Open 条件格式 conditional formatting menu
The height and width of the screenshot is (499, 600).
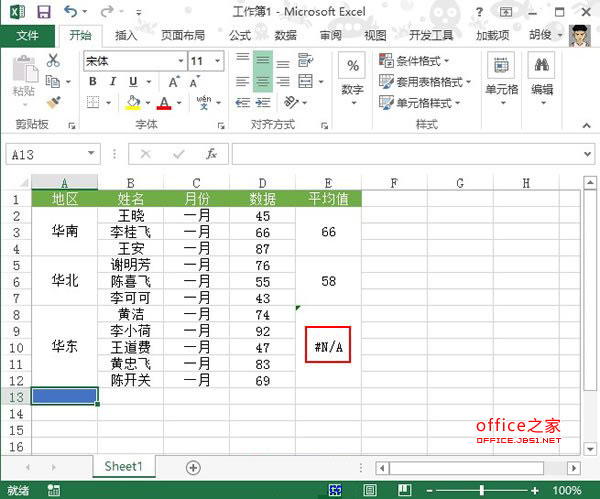point(414,61)
